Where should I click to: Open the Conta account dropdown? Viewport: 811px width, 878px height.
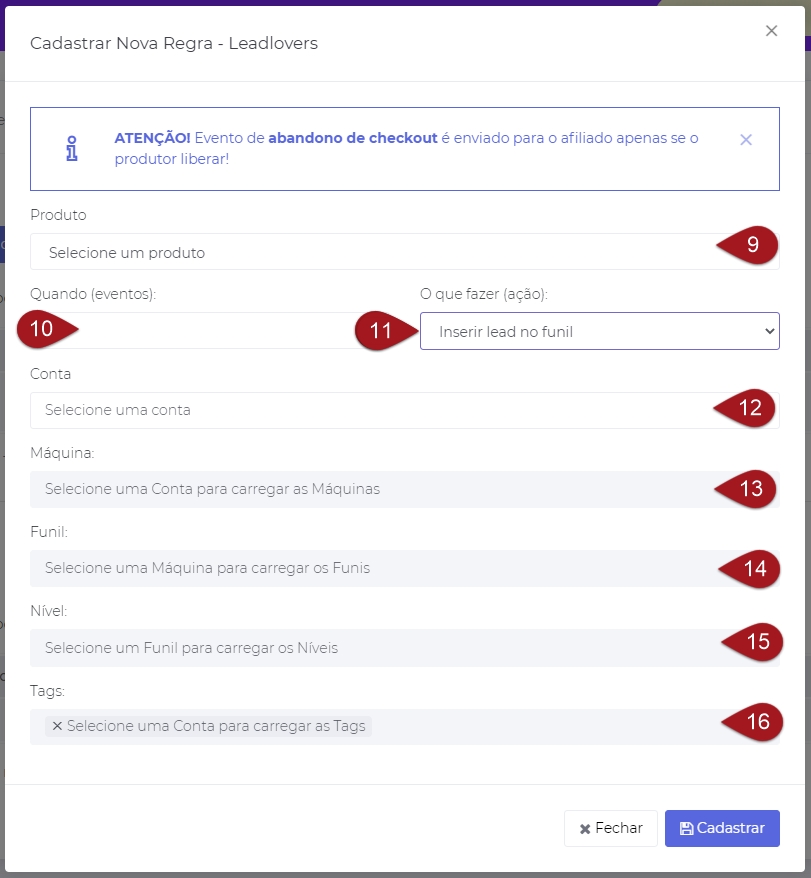[370, 410]
